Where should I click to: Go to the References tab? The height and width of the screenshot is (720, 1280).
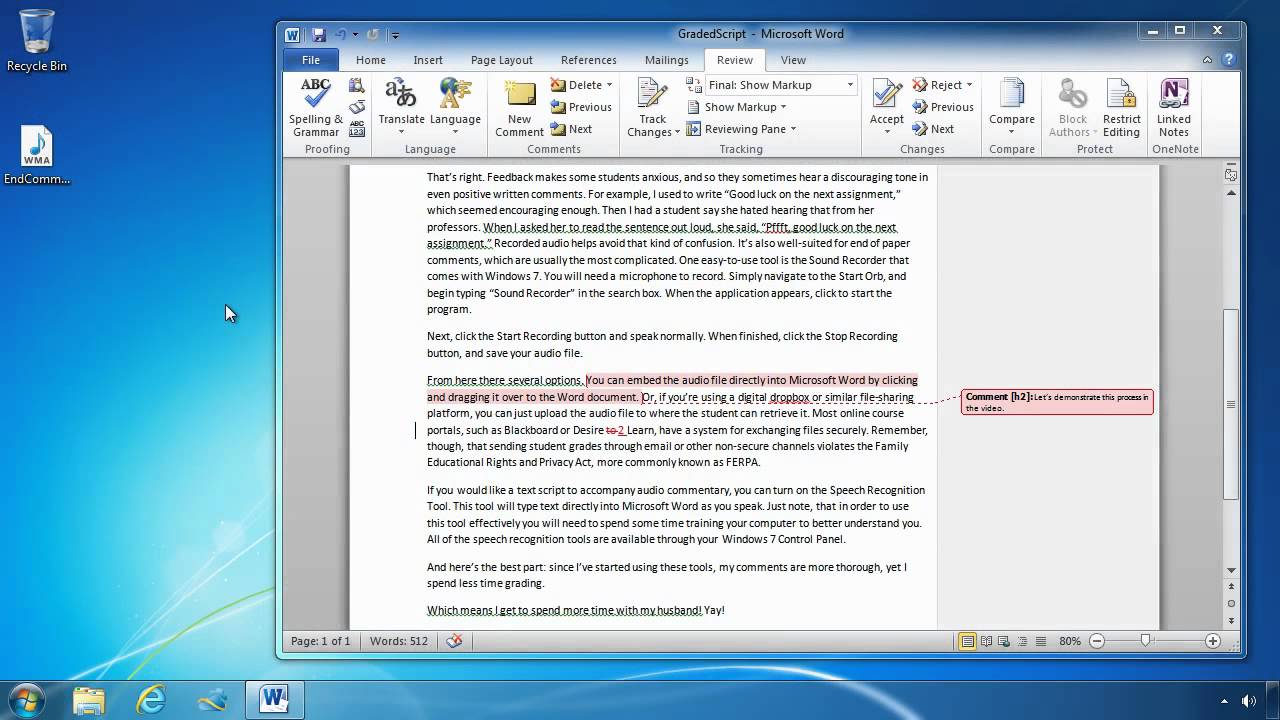point(589,60)
